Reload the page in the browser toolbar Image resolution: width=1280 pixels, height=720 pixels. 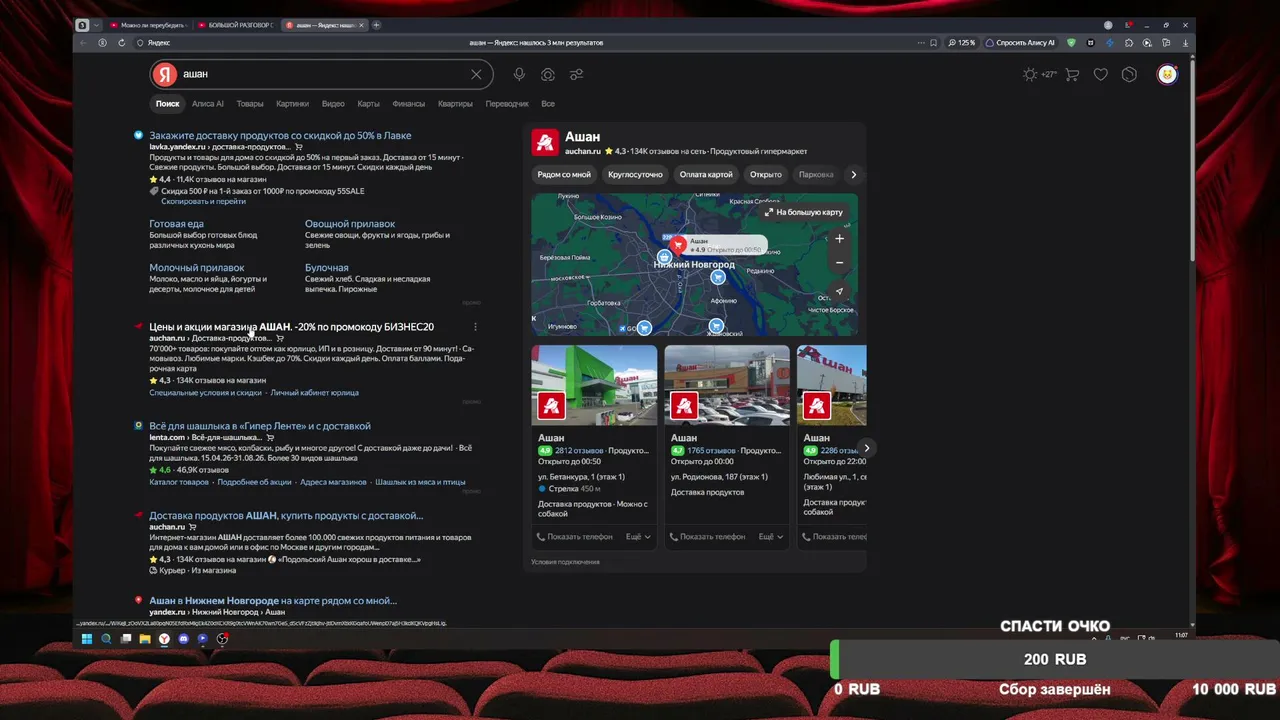(122, 43)
